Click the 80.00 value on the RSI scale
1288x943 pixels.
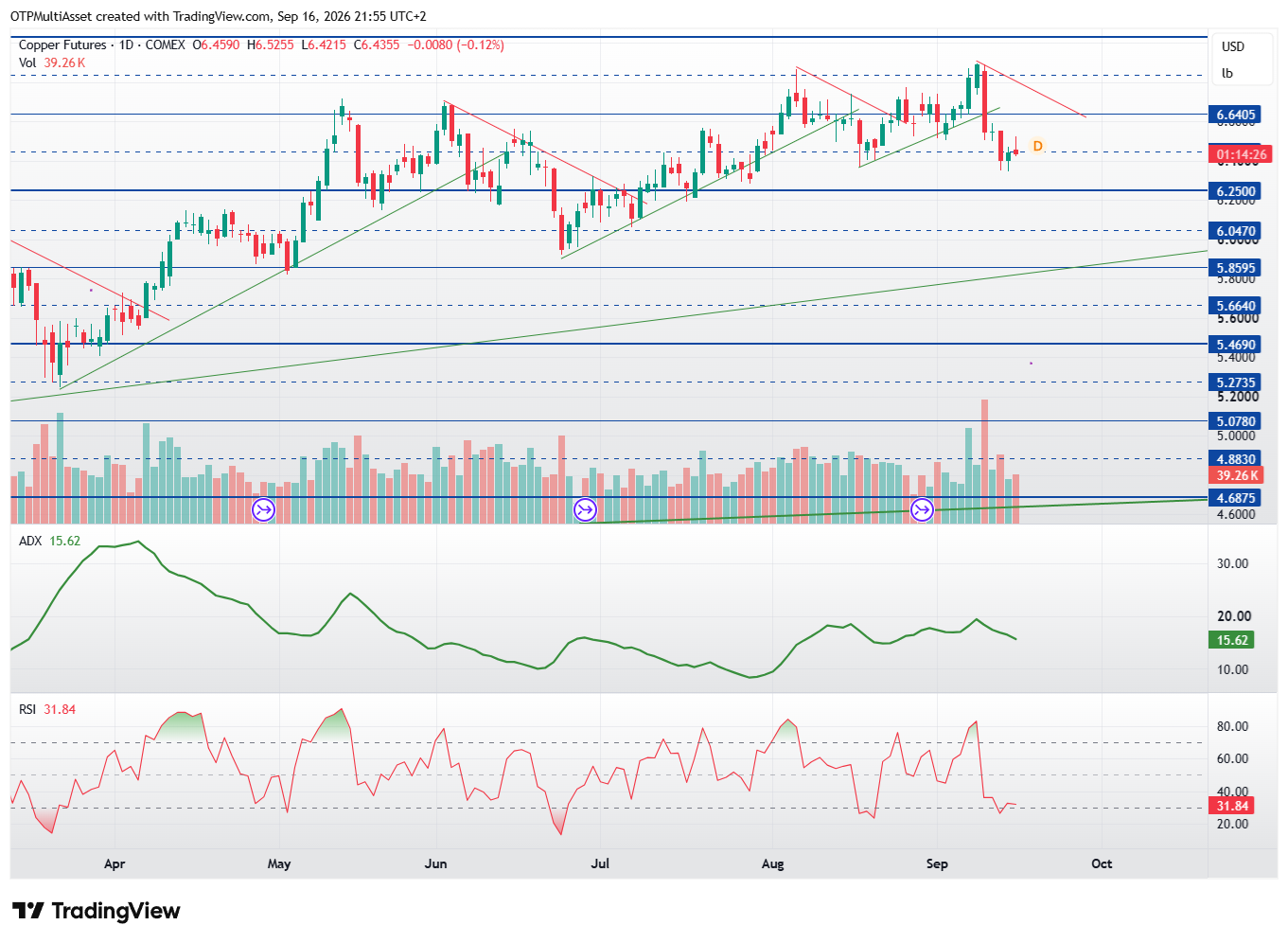[1232, 726]
